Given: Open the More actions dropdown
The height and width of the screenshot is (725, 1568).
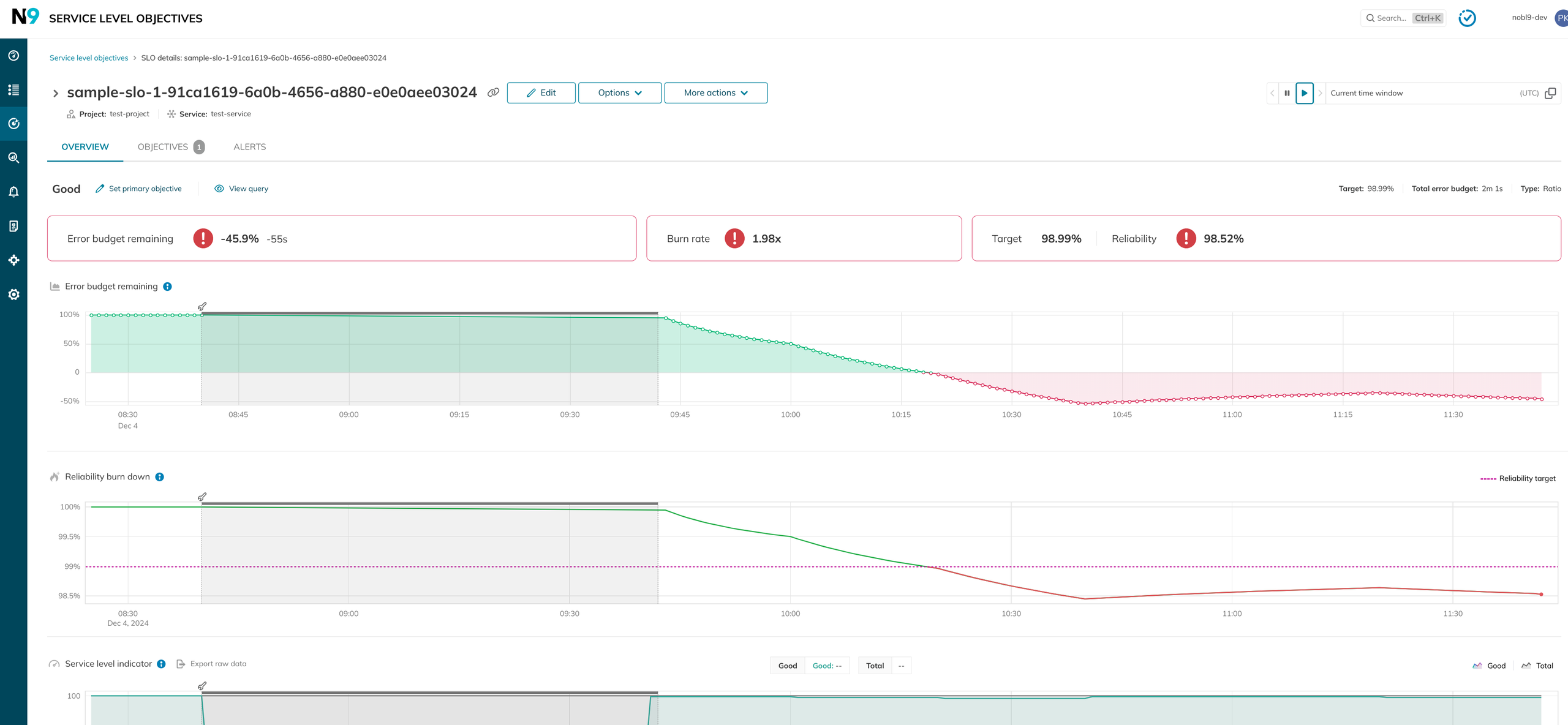Looking at the screenshot, I should 715,93.
